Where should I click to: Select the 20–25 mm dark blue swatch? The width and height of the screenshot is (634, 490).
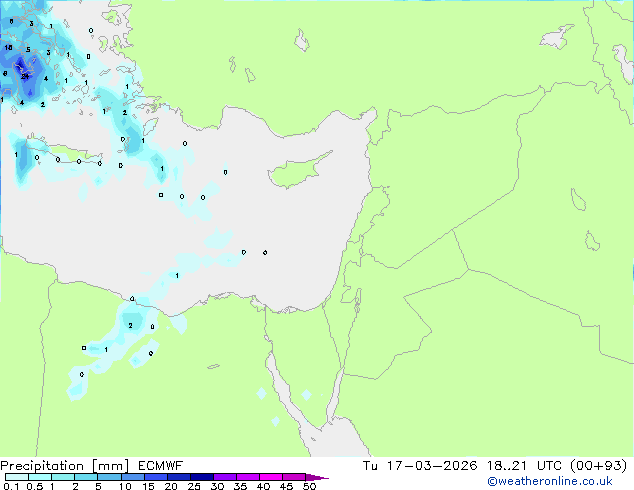coord(179,477)
